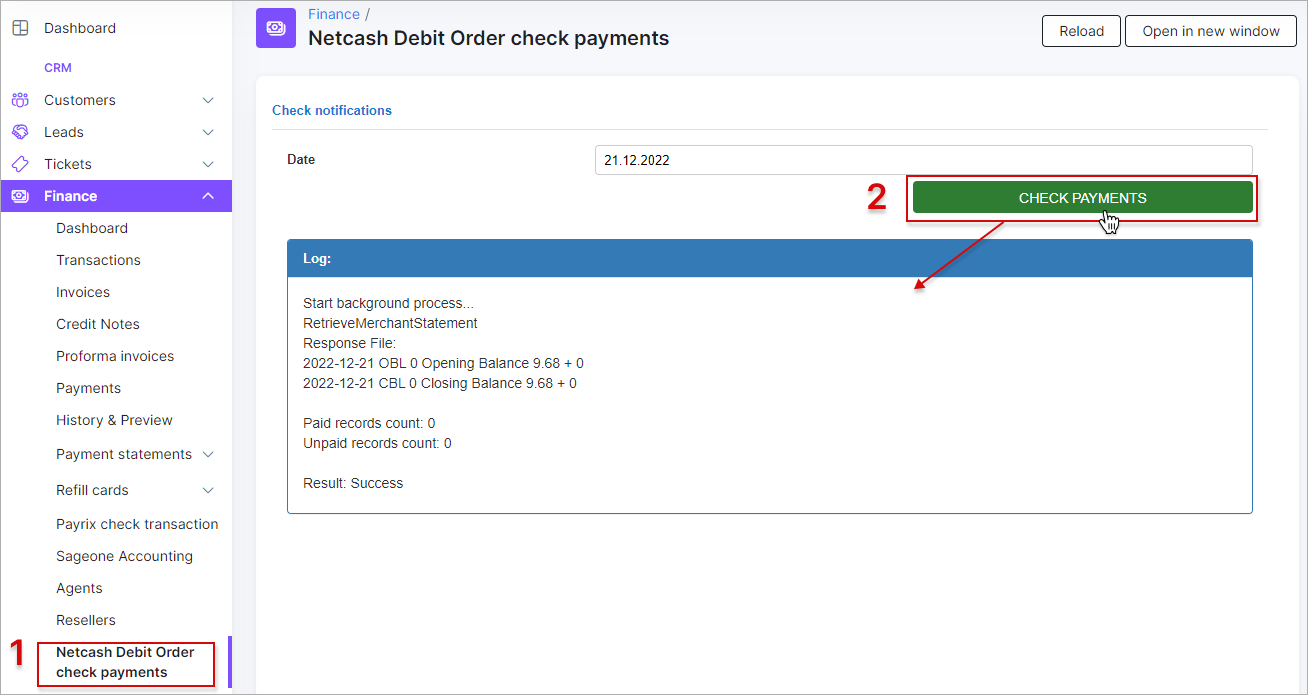Follow the Finance breadcrumb link
The height and width of the screenshot is (695, 1308).
coord(334,13)
